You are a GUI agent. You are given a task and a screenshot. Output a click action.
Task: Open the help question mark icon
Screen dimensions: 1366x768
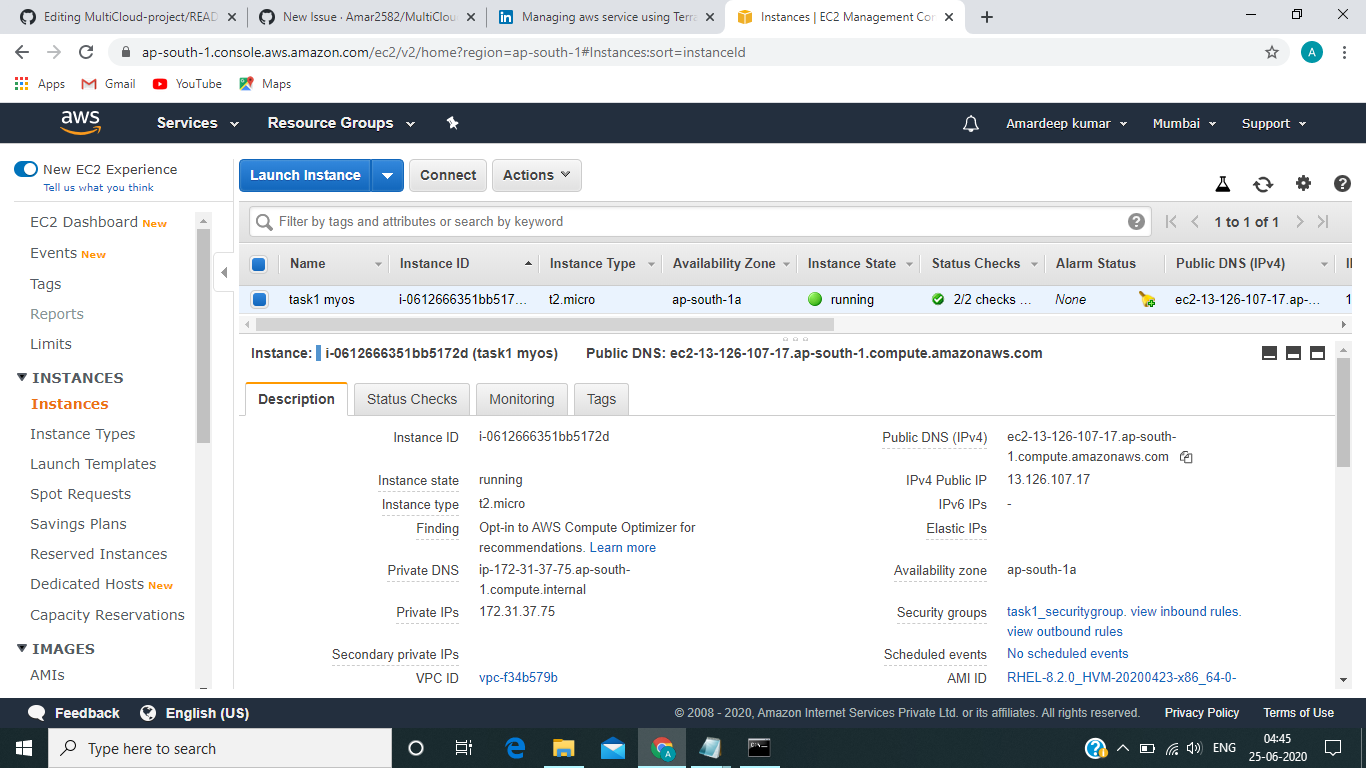1342,184
